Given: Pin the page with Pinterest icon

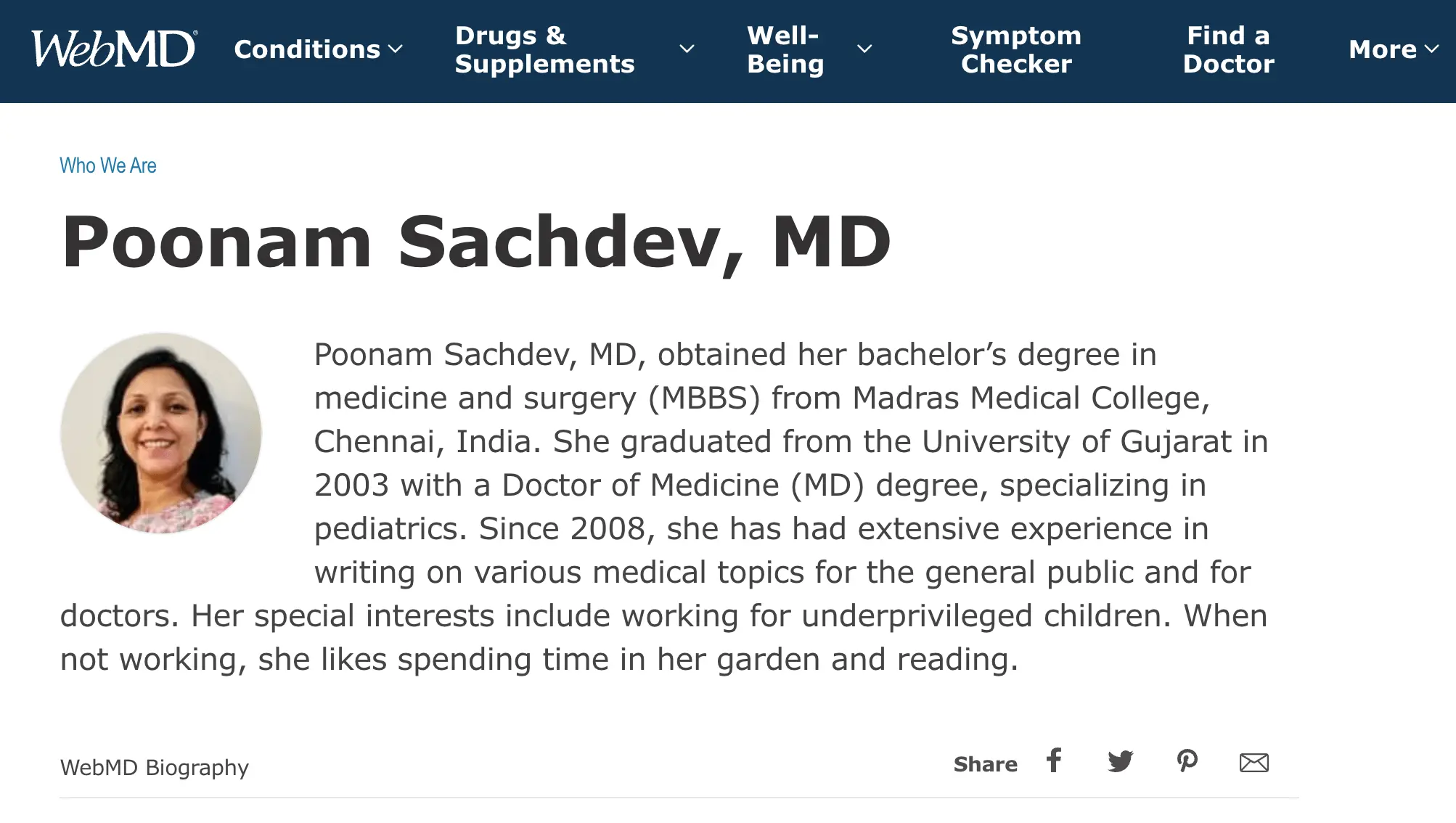Looking at the screenshot, I should click(x=1187, y=761).
